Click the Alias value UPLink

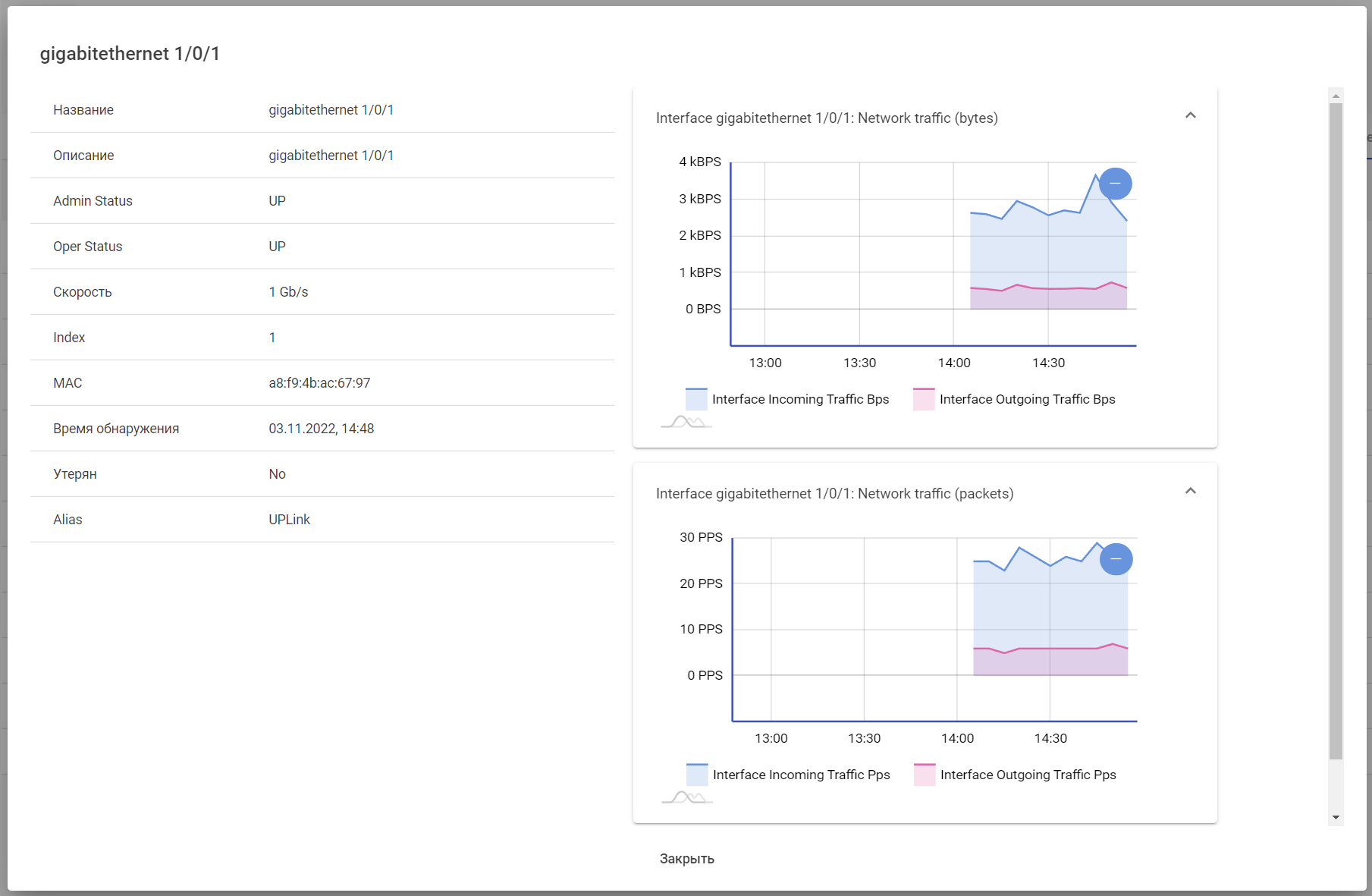click(x=289, y=520)
